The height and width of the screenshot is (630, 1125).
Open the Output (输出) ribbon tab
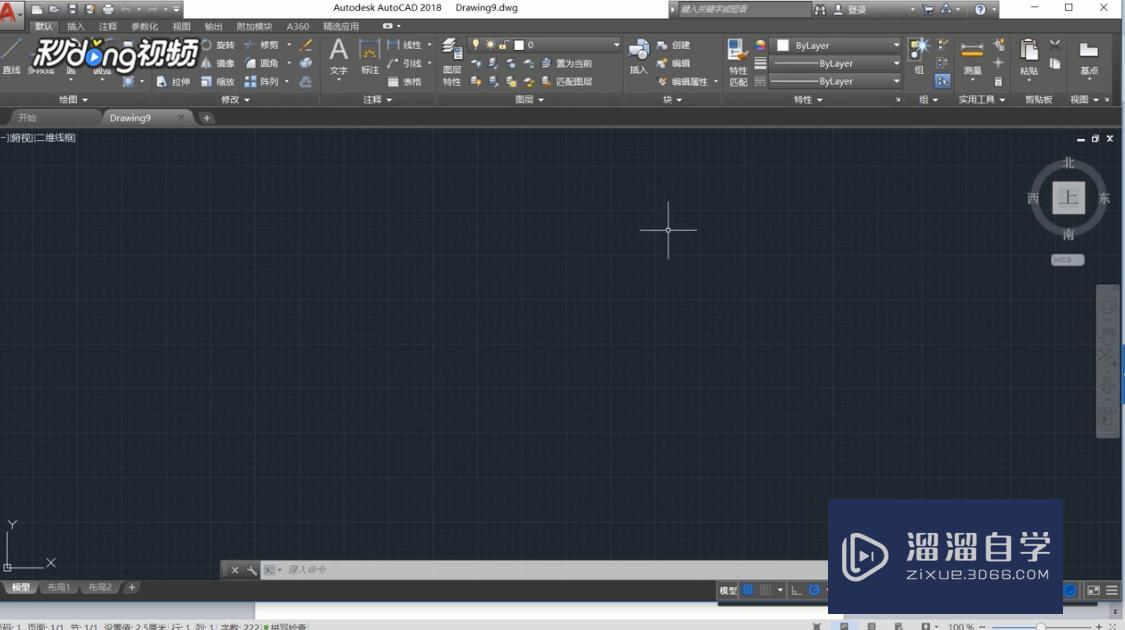213,27
